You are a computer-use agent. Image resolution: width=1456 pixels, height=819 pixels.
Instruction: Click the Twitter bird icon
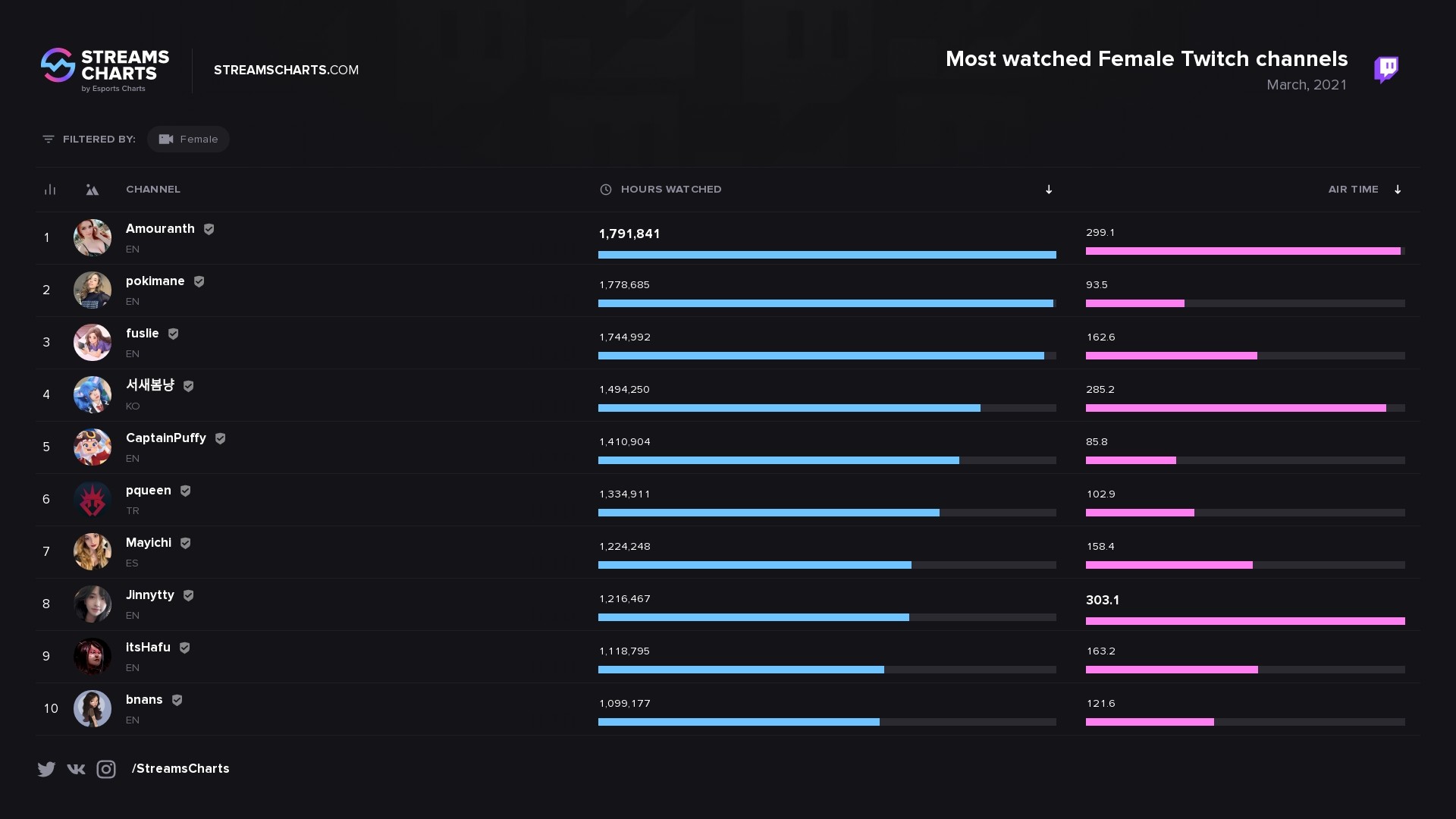[x=46, y=769]
